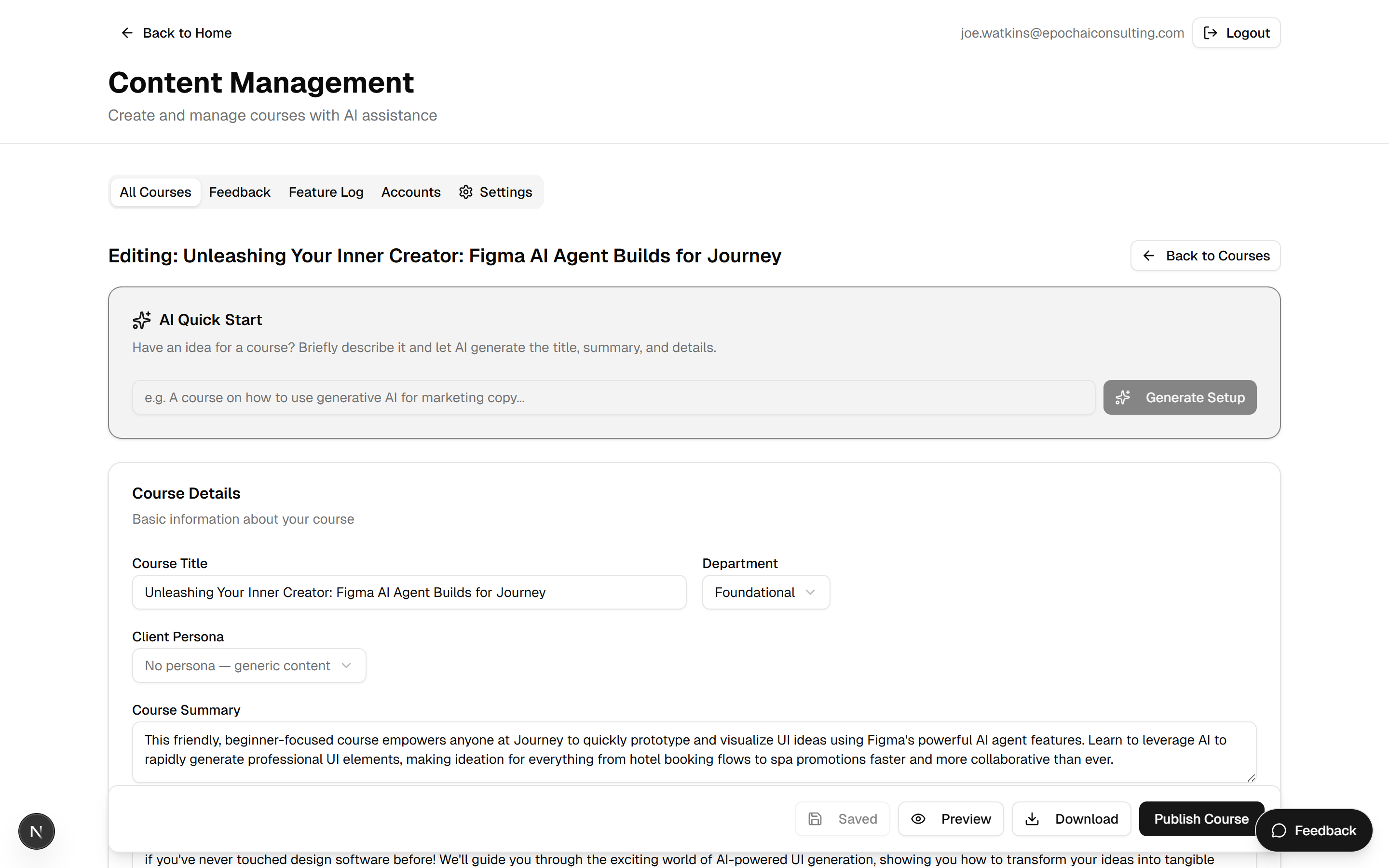Click the 'Basic information about your course' text
Viewport: 1389px width, 868px height.
(x=244, y=519)
